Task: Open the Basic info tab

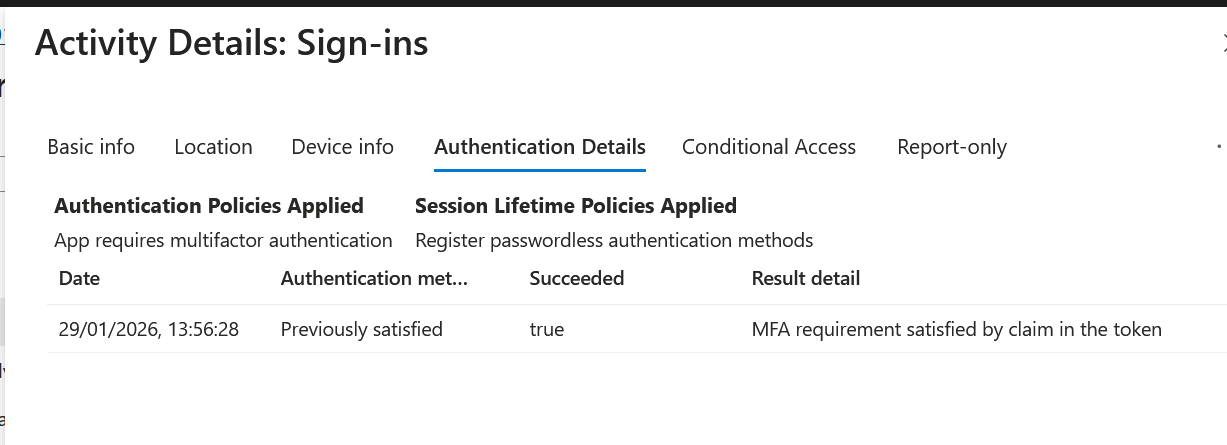Action: point(91,147)
